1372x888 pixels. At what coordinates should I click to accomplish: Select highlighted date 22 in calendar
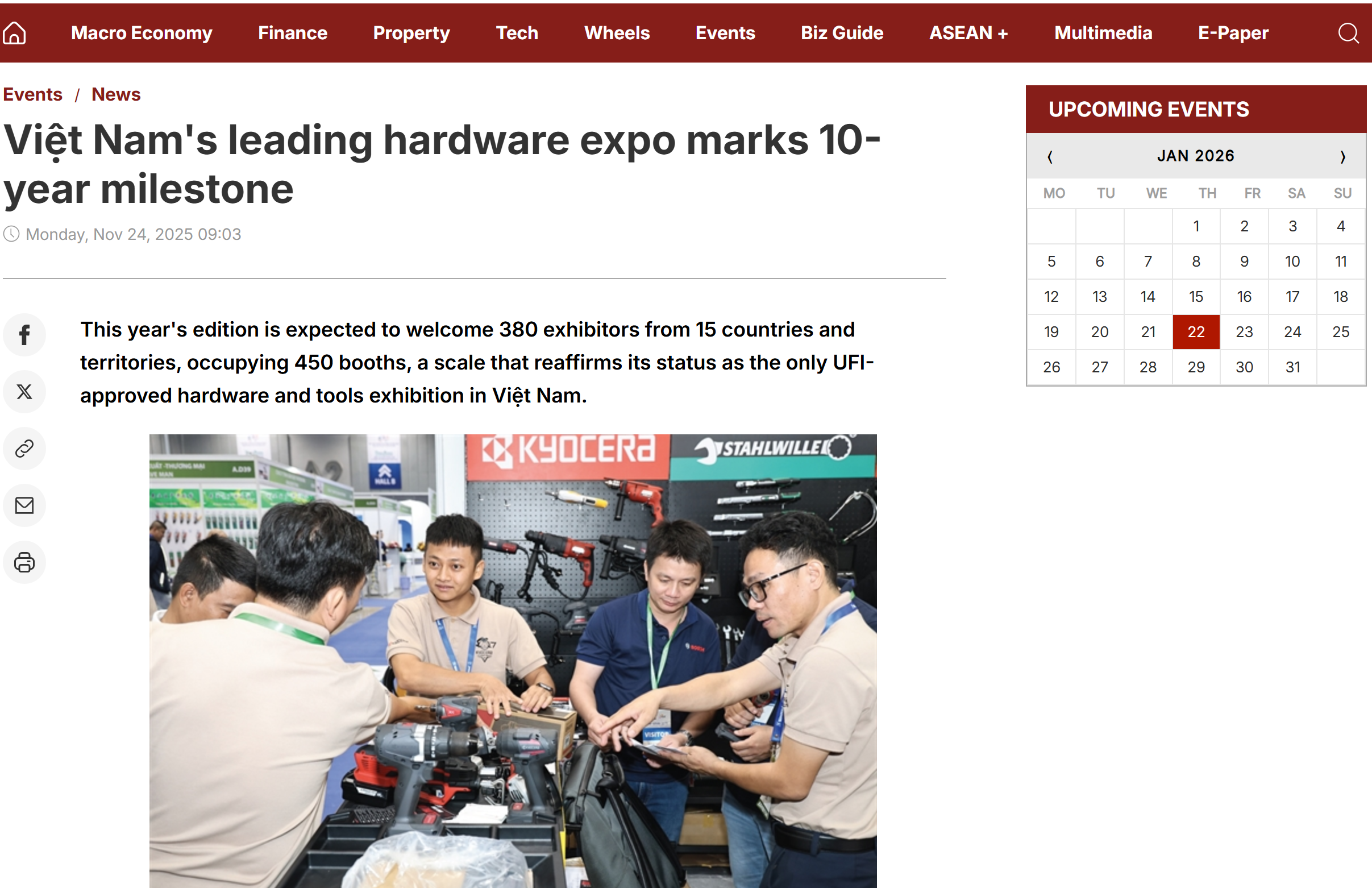(1196, 332)
